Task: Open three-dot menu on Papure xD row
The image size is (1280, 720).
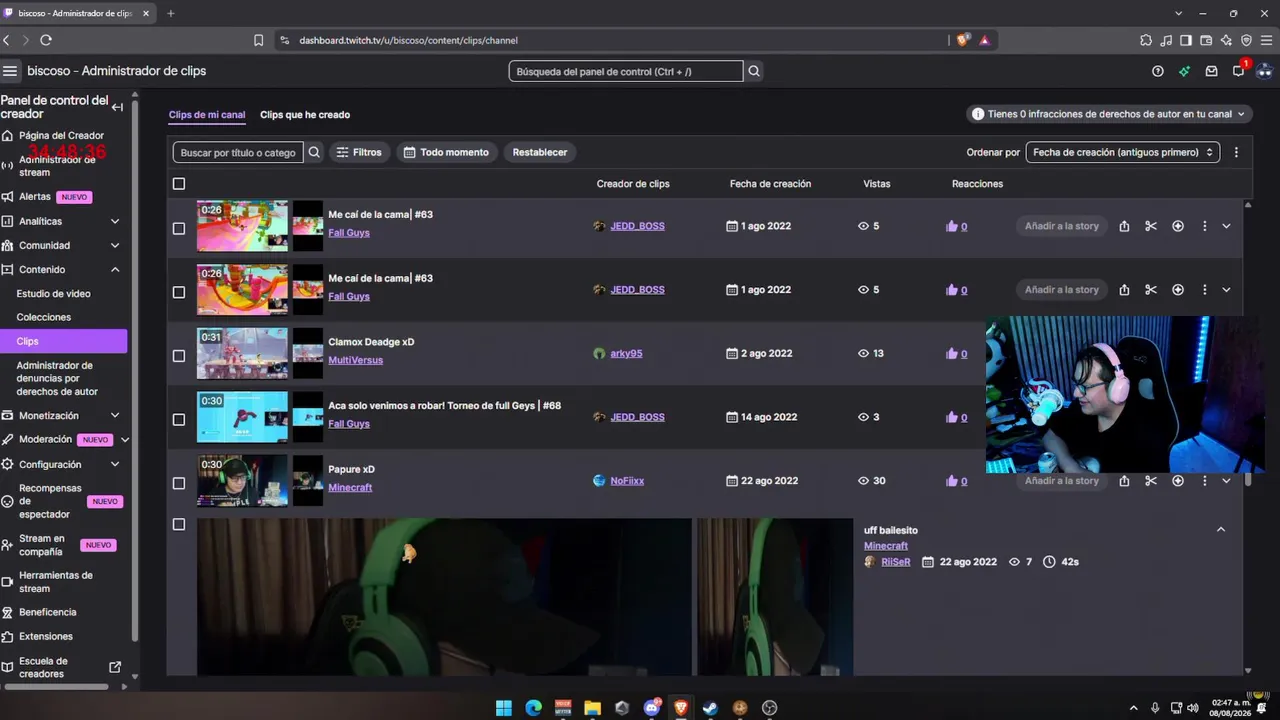Action: pos(1204,481)
